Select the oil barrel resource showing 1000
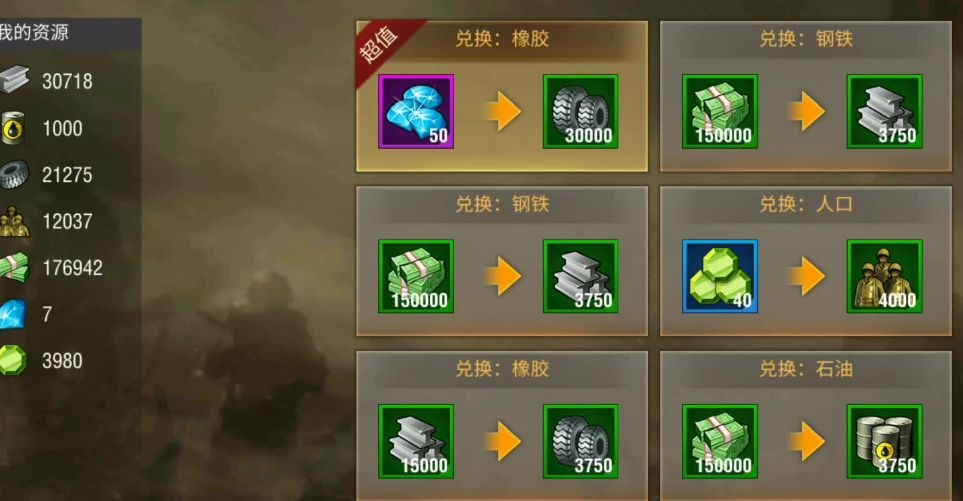Viewport: 963px width, 501px height. click(x=12, y=128)
